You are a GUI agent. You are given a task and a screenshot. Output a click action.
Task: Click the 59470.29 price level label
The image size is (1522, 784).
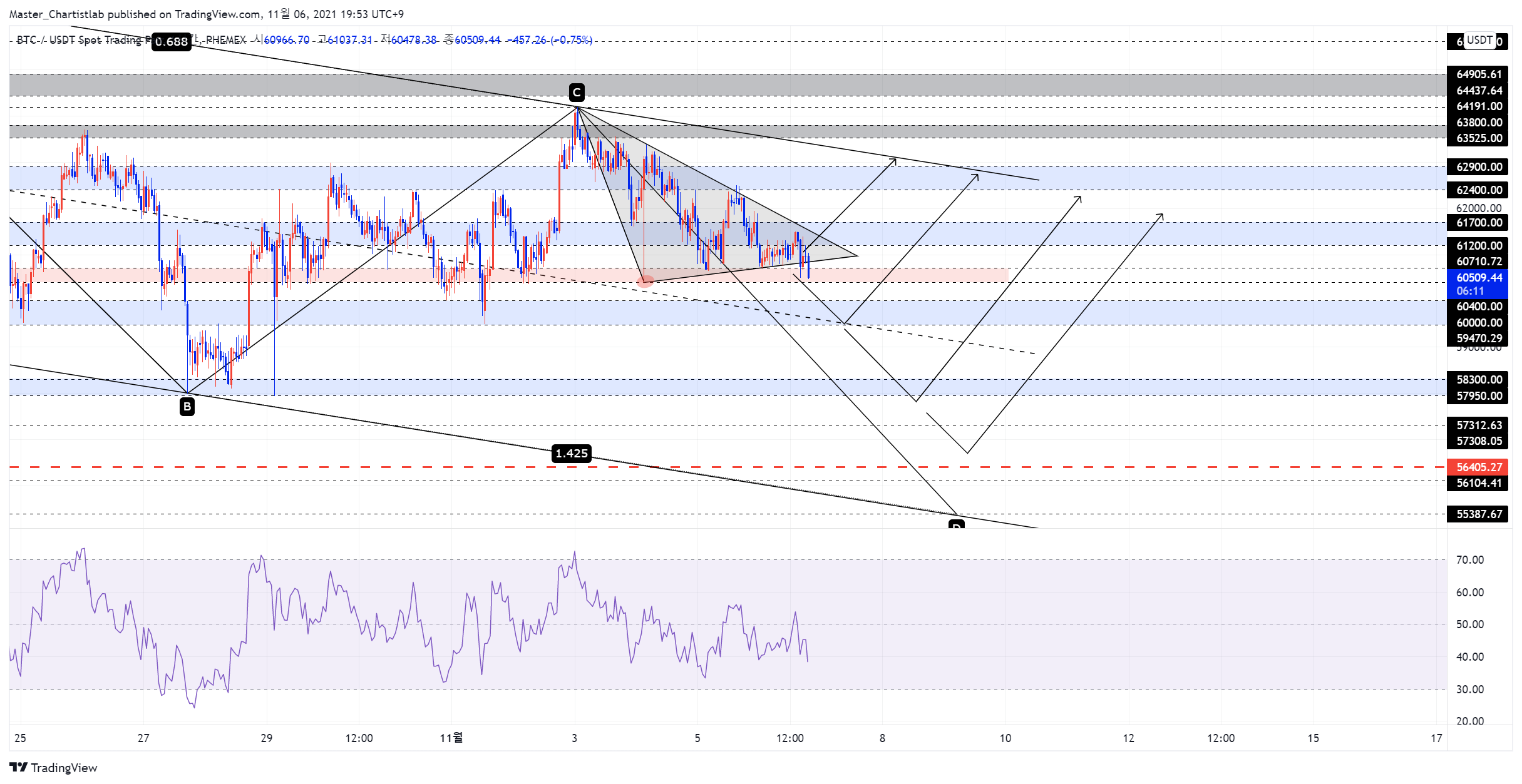click(x=1479, y=339)
